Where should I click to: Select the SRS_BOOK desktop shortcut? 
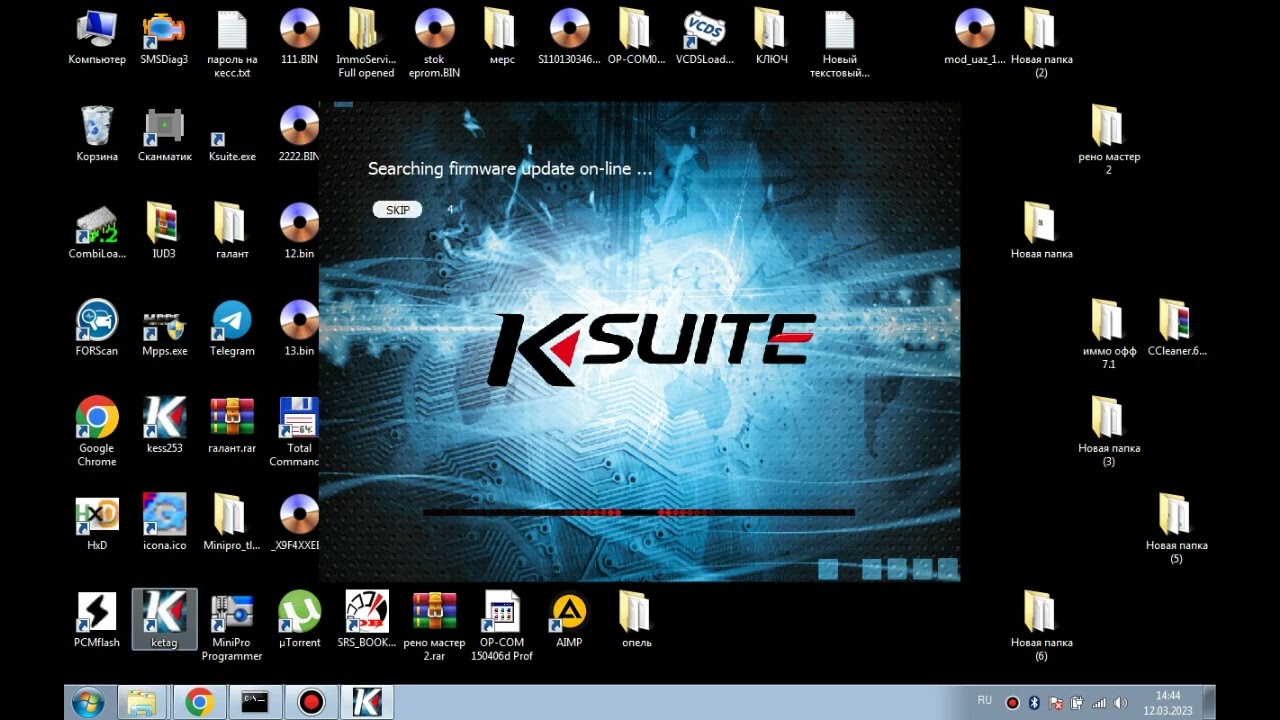367,619
